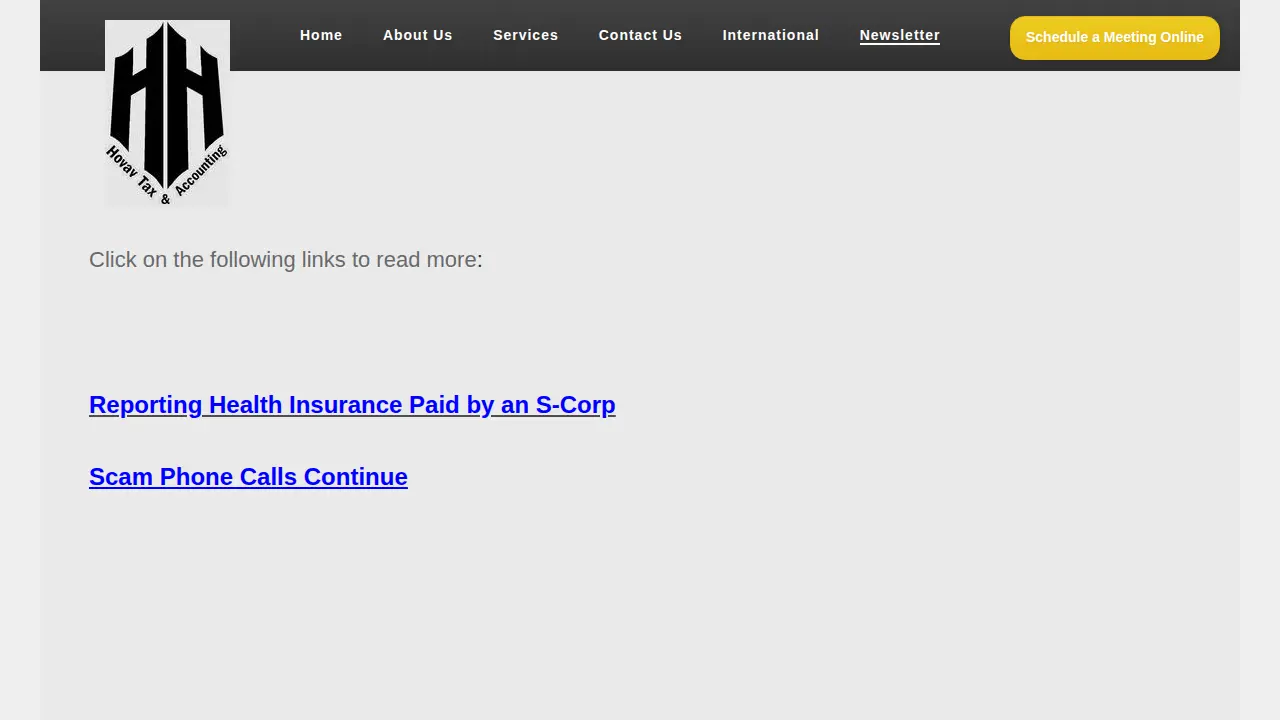
Task: Open Reporting Health Insurance Paid by an S-Corp link
Action: point(352,405)
